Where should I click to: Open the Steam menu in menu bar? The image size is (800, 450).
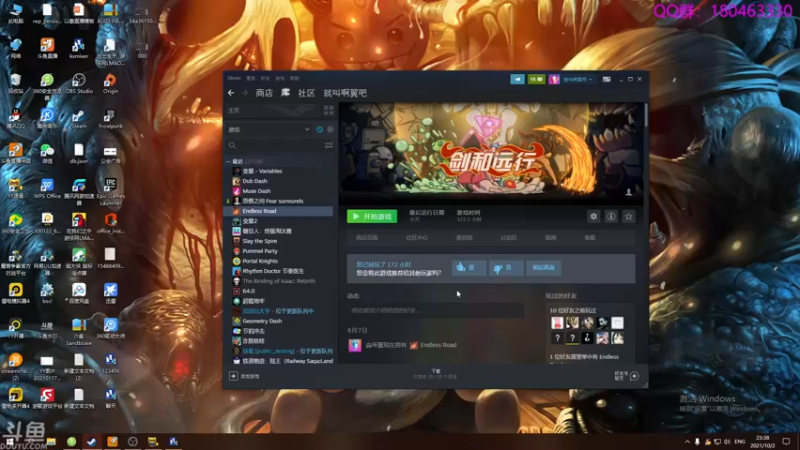point(234,78)
